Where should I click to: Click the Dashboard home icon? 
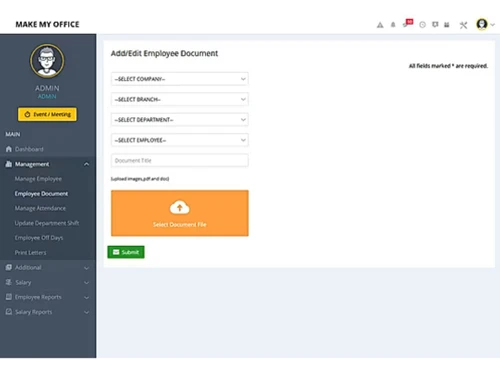point(9,149)
